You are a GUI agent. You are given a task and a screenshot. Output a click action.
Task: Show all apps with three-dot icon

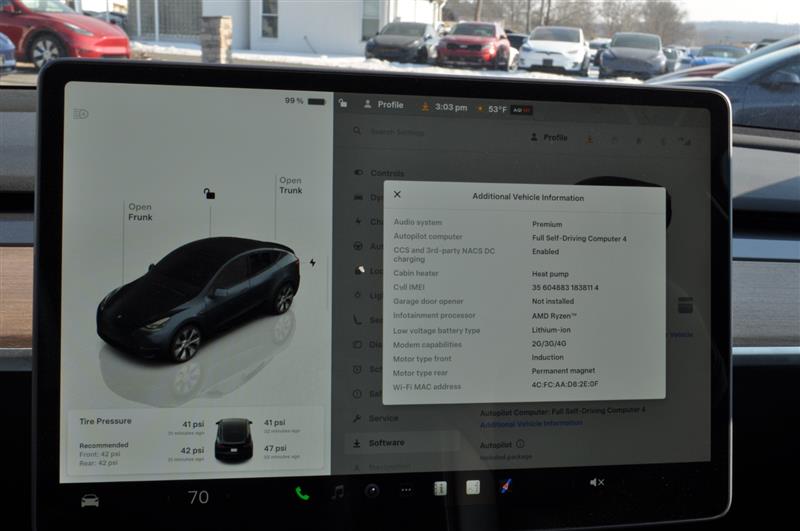tap(406, 490)
